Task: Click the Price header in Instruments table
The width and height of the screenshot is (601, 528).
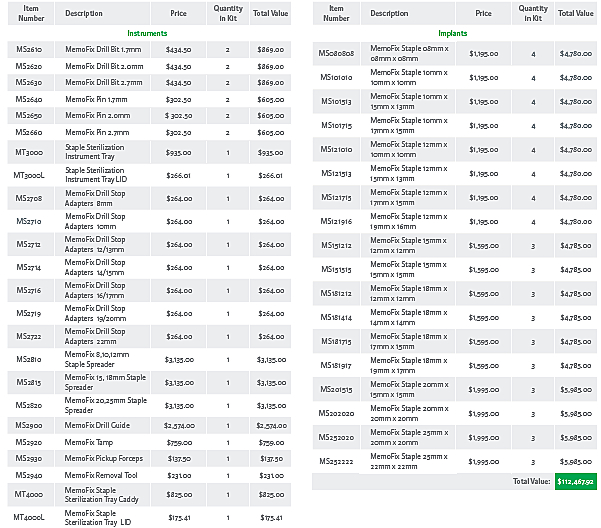Action: (x=178, y=13)
